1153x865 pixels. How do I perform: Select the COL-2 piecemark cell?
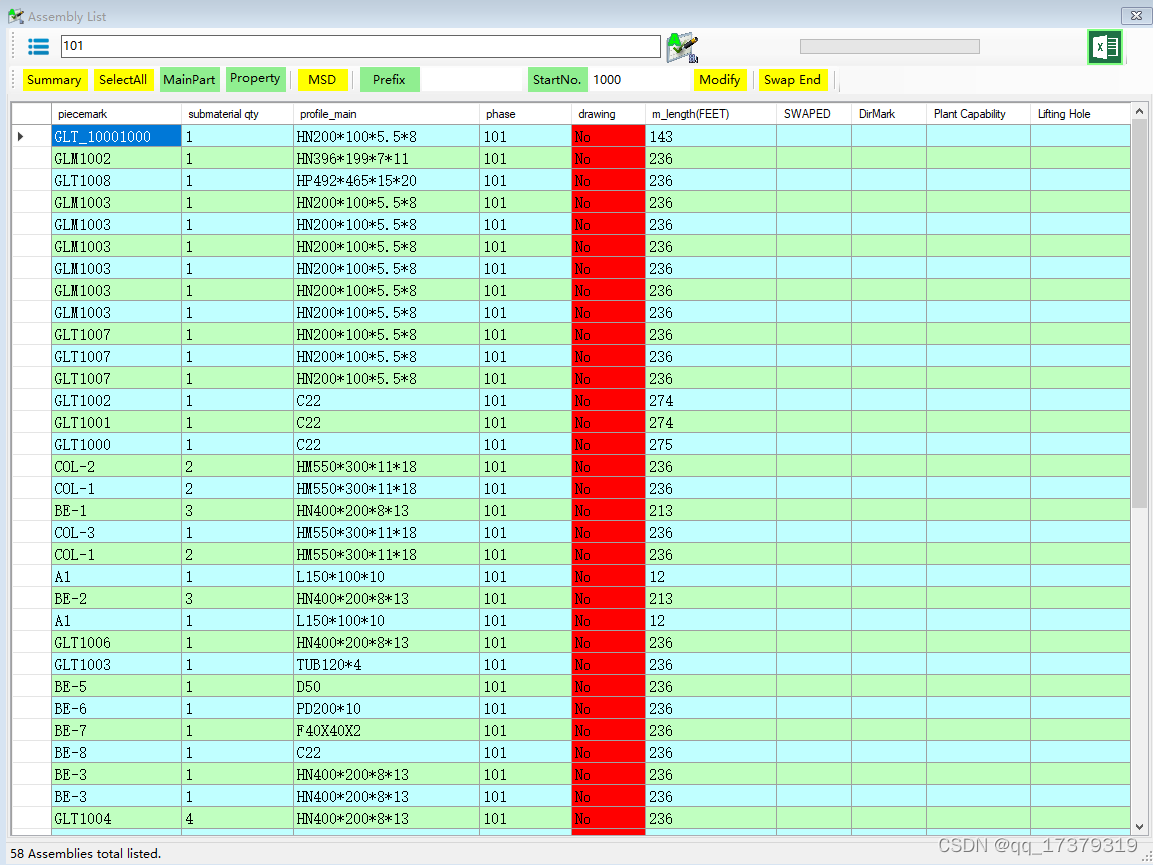pyautogui.click(x=116, y=466)
